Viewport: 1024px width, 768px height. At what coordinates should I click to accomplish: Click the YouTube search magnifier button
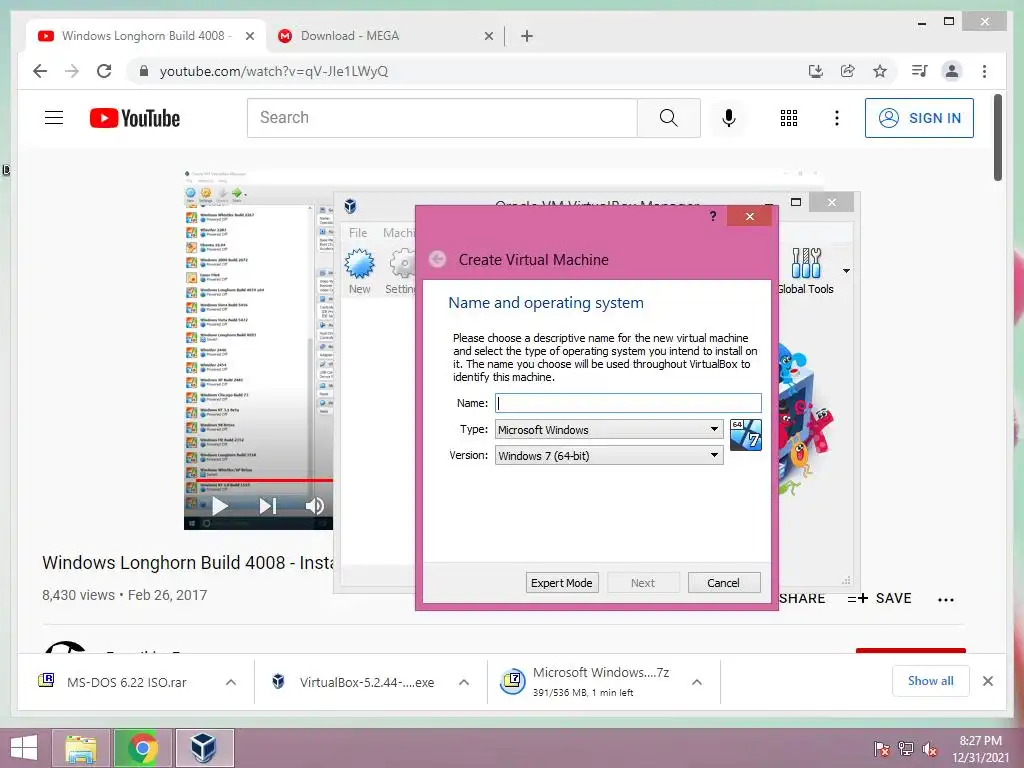[x=668, y=118]
